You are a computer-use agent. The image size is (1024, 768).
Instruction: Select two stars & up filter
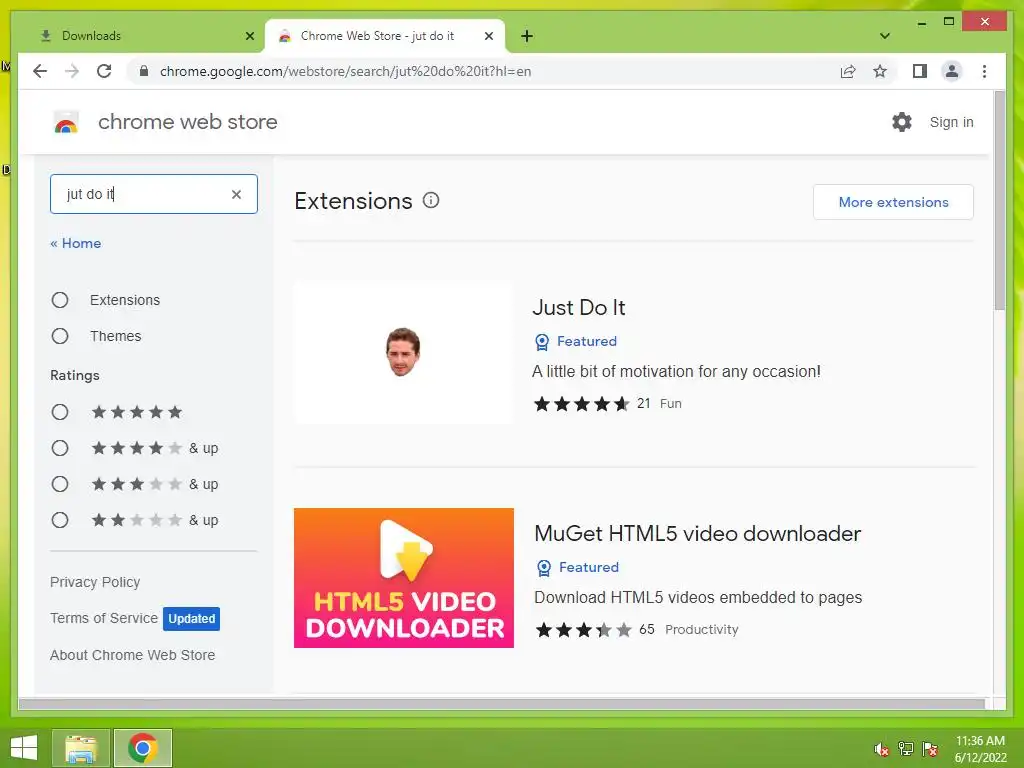(x=60, y=520)
